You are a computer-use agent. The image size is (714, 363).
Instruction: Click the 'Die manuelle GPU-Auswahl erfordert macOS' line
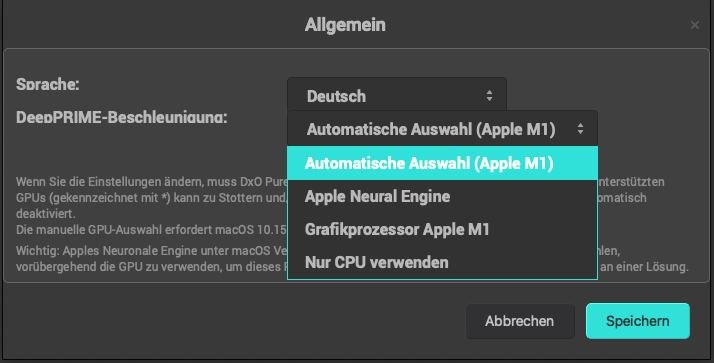(151, 229)
